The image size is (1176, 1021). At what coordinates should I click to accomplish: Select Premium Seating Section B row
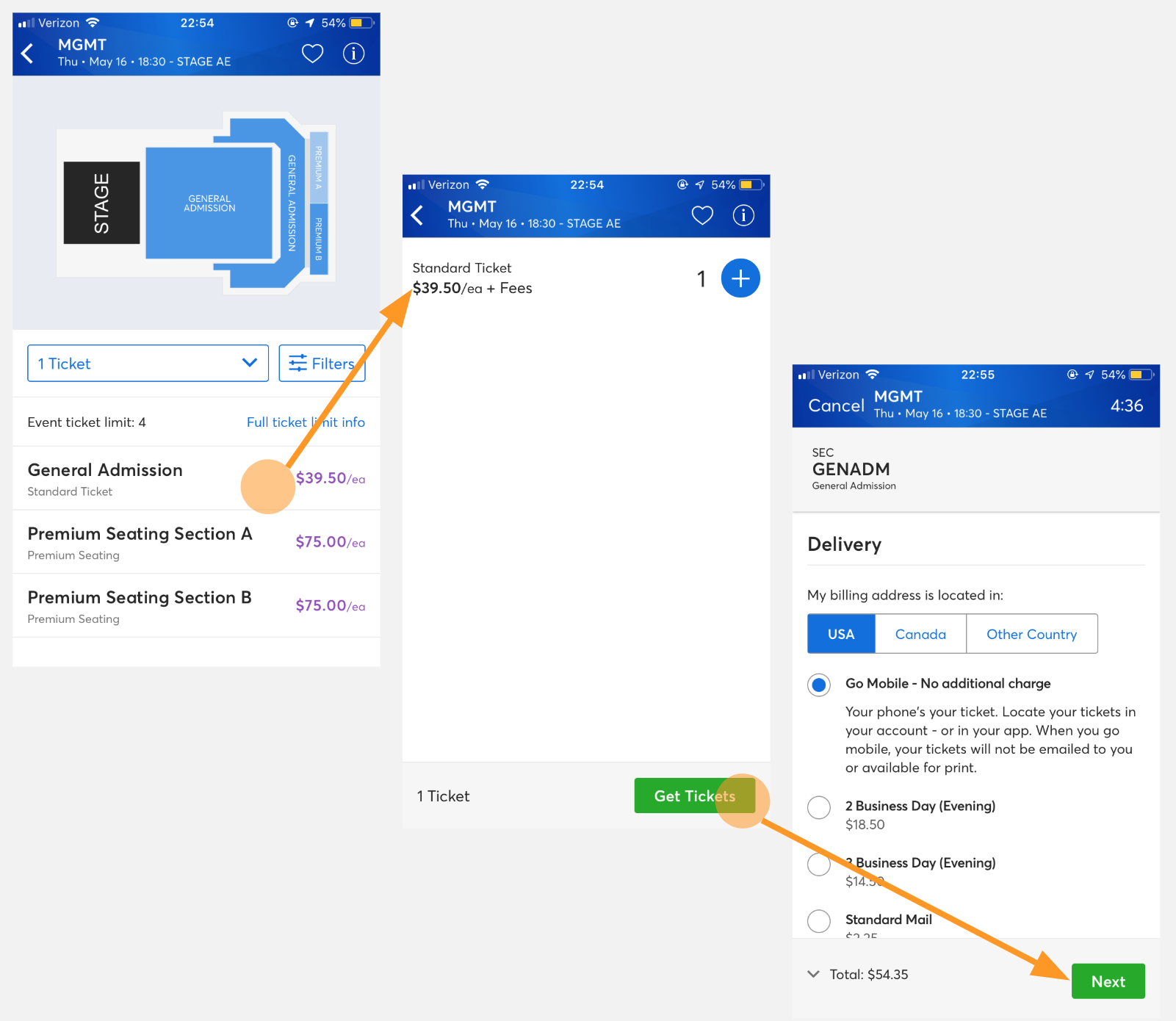[196, 607]
